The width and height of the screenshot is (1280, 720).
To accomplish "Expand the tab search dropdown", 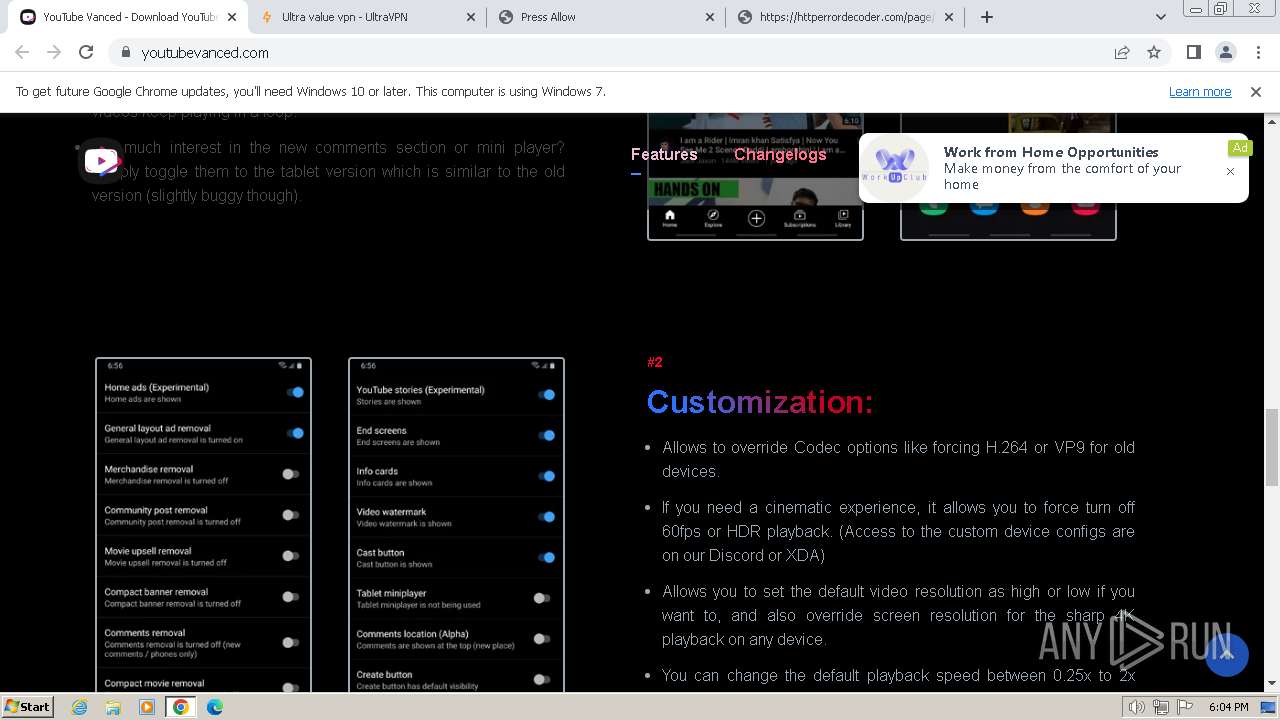I will 1161,17.
